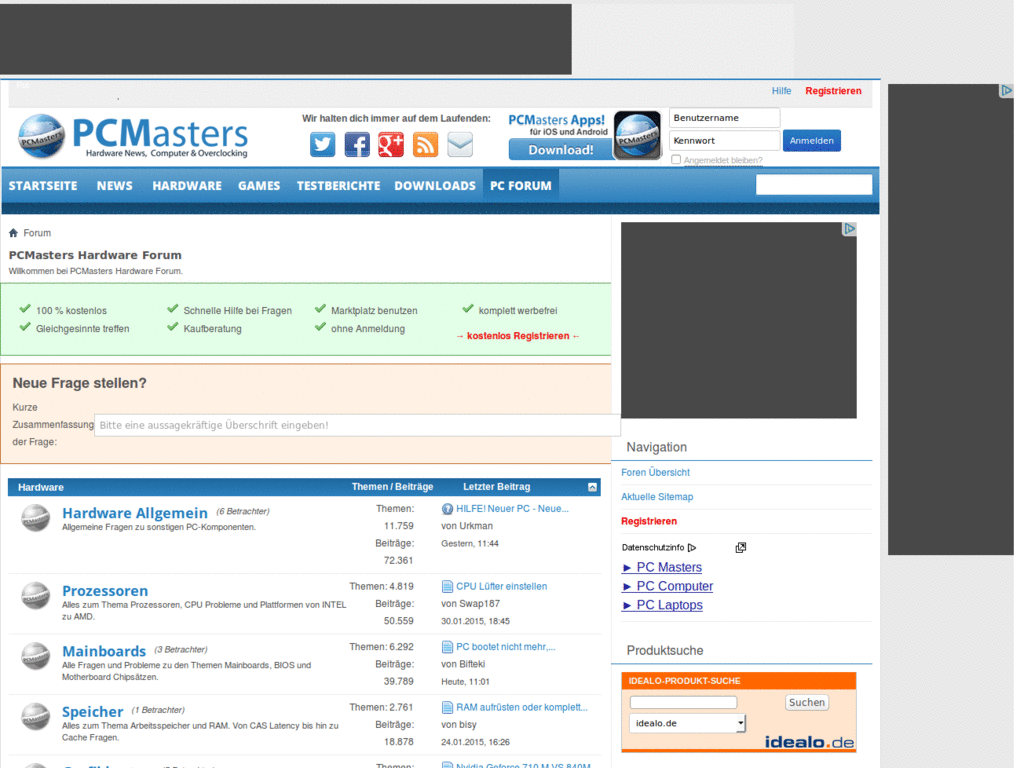
Task: Click the PCMasters globe logo
Action: (x=41, y=136)
